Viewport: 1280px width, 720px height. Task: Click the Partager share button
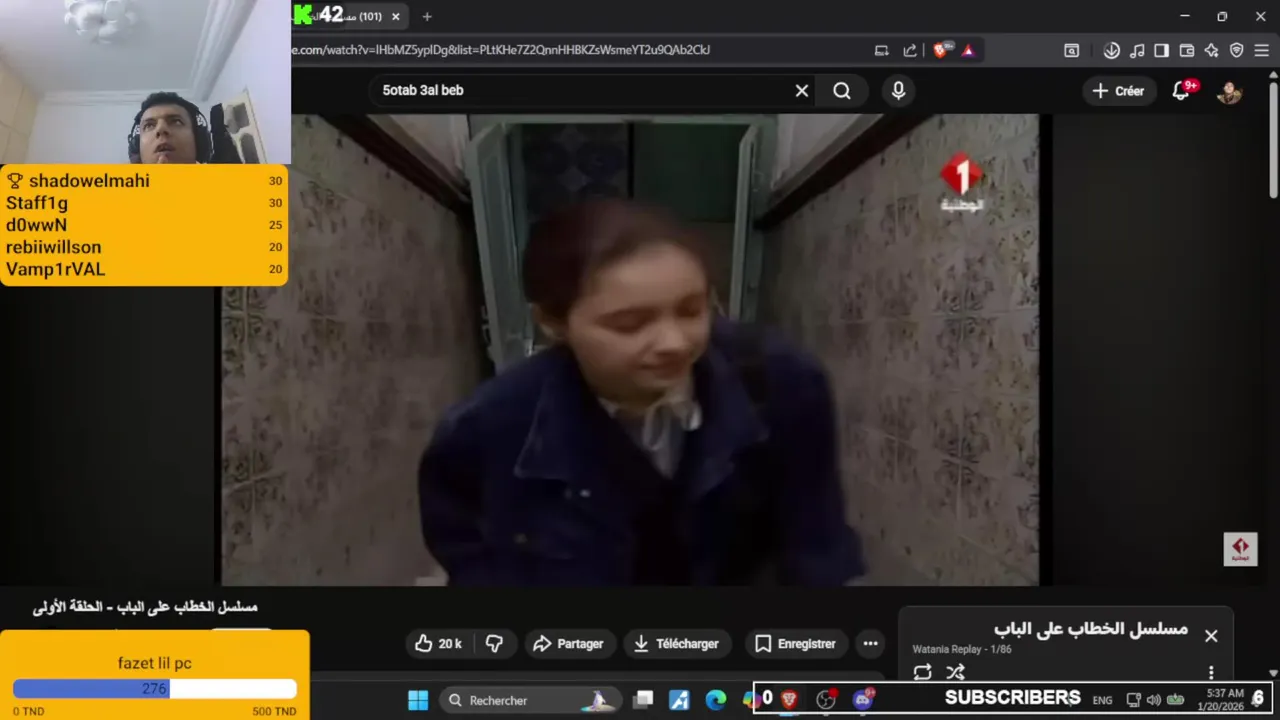pyautogui.click(x=568, y=644)
